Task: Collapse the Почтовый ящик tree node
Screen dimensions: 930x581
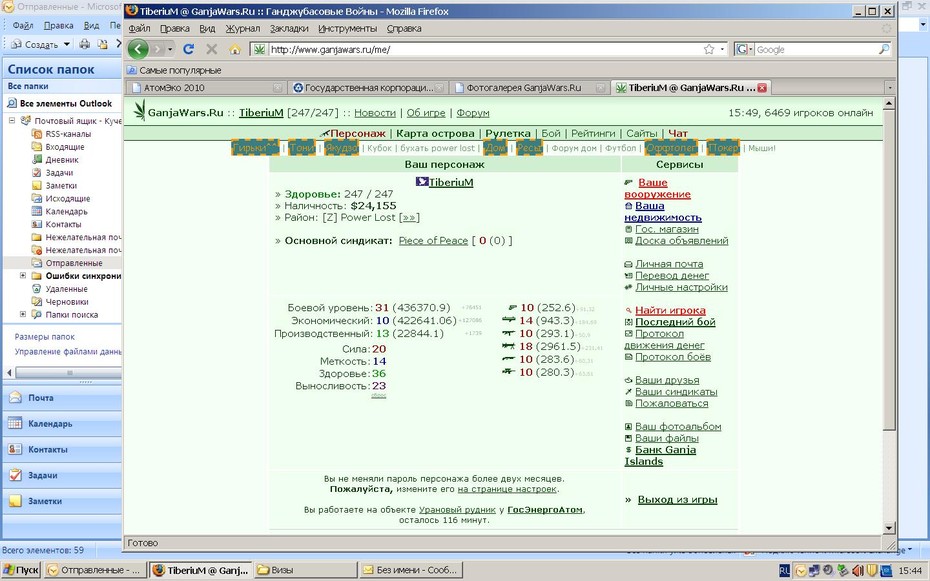Action: point(11,120)
